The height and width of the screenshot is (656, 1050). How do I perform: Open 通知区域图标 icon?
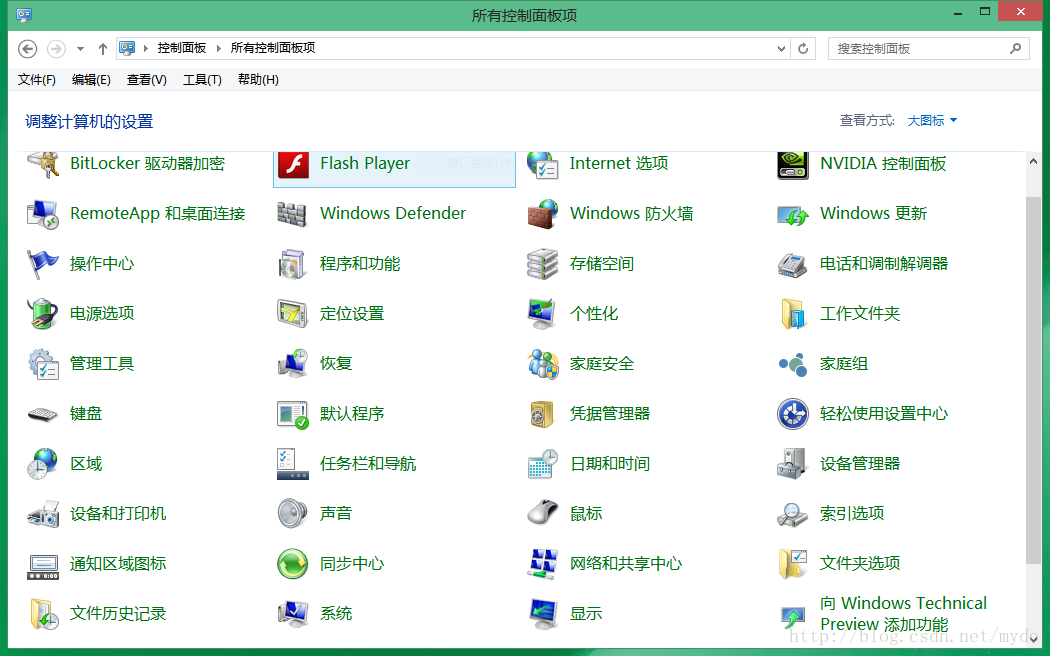coord(43,566)
